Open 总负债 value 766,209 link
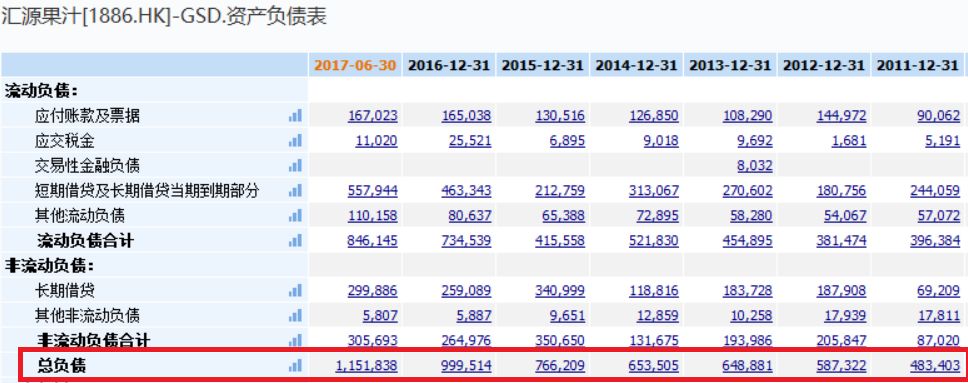Screen dimensions: 968x383 [x=561, y=366]
